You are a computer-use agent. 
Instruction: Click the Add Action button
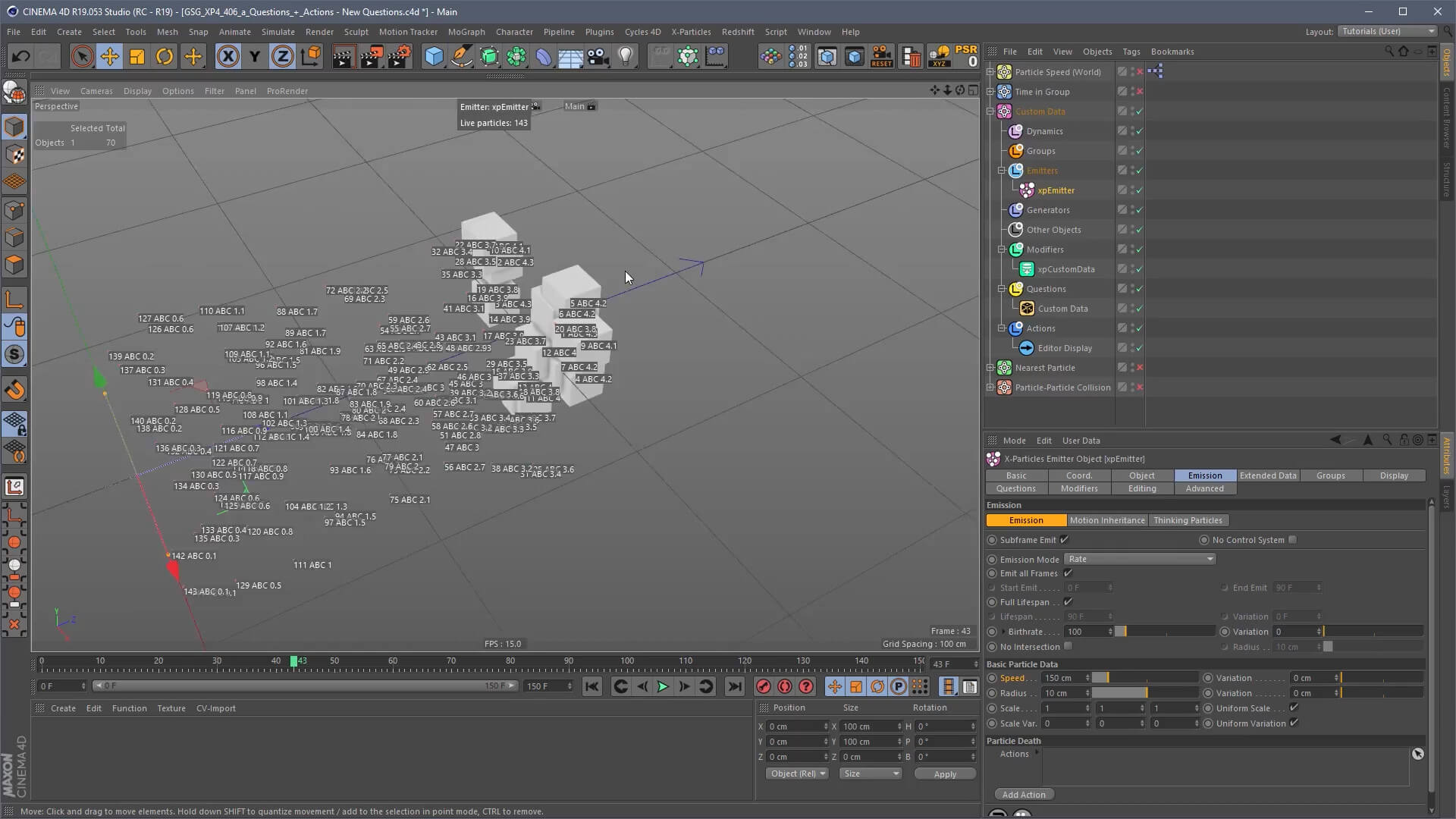pyautogui.click(x=1023, y=795)
